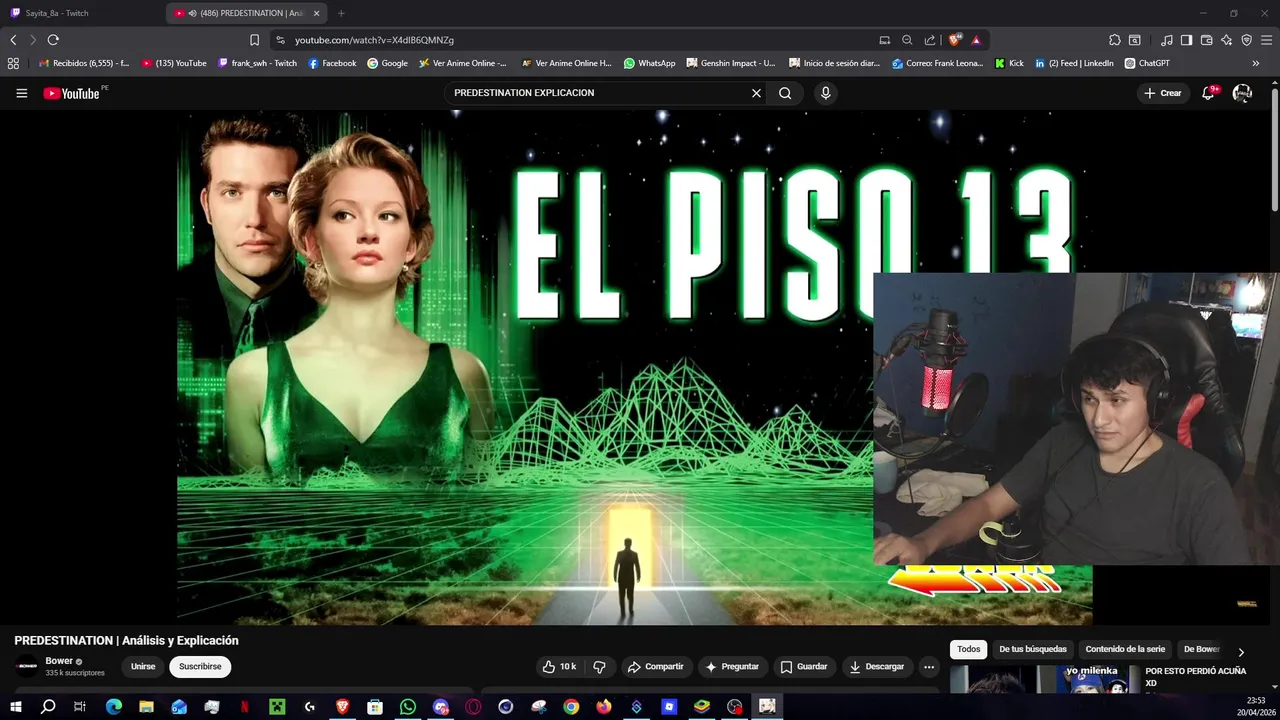Viewport: 1280px width, 720px height.
Task: Open the ChatGPT bookmark
Action: coord(1147,63)
